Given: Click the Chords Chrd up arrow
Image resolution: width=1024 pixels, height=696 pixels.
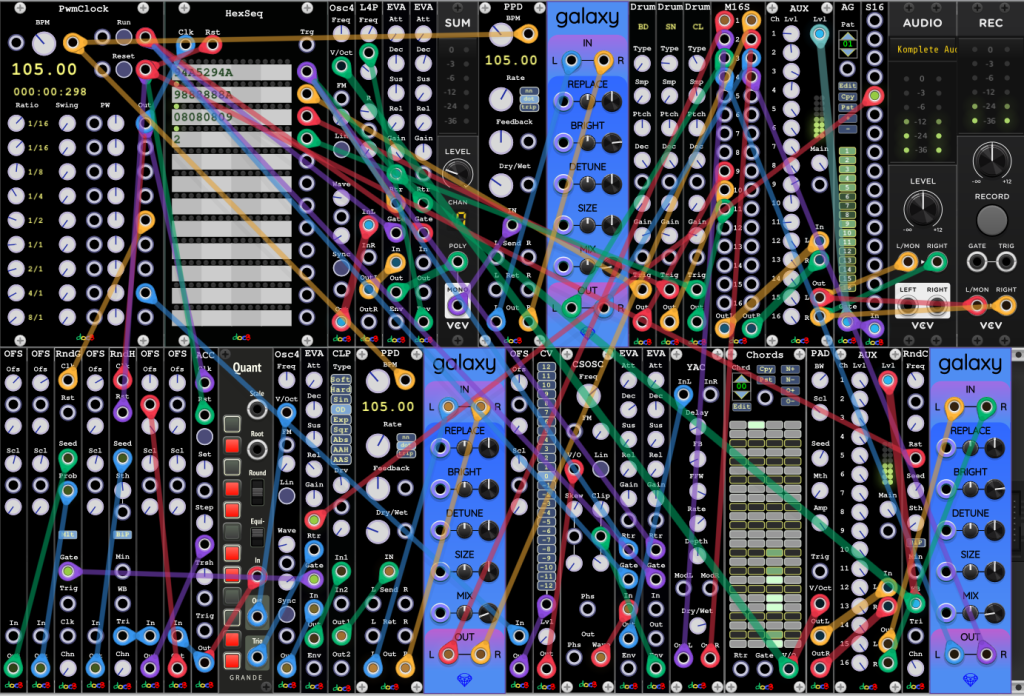Looking at the screenshot, I should point(741,378).
